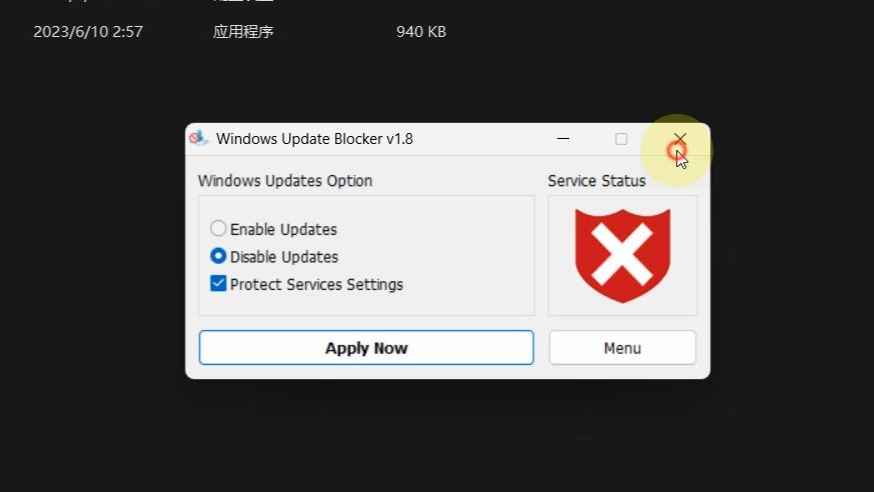Close the Windows Update Blocker window
The width and height of the screenshot is (874, 492).
tap(679, 139)
